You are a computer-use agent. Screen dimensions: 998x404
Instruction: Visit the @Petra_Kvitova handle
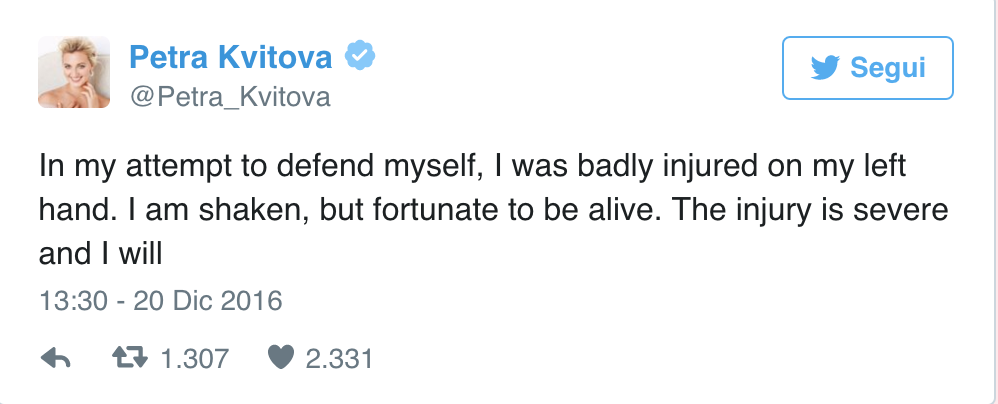[229, 97]
